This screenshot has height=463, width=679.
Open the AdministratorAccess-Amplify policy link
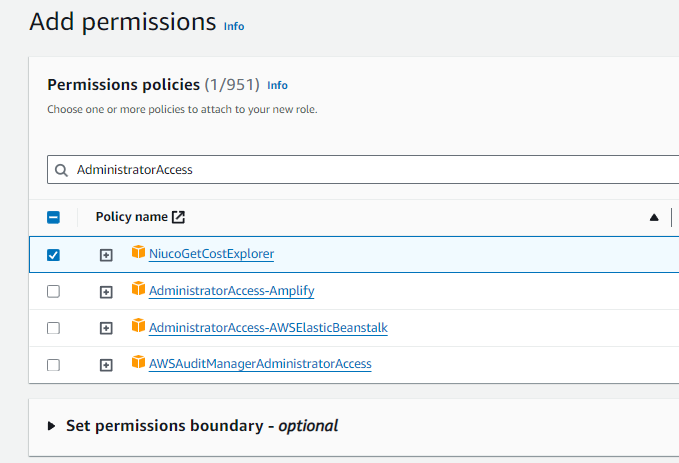[232, 291]
